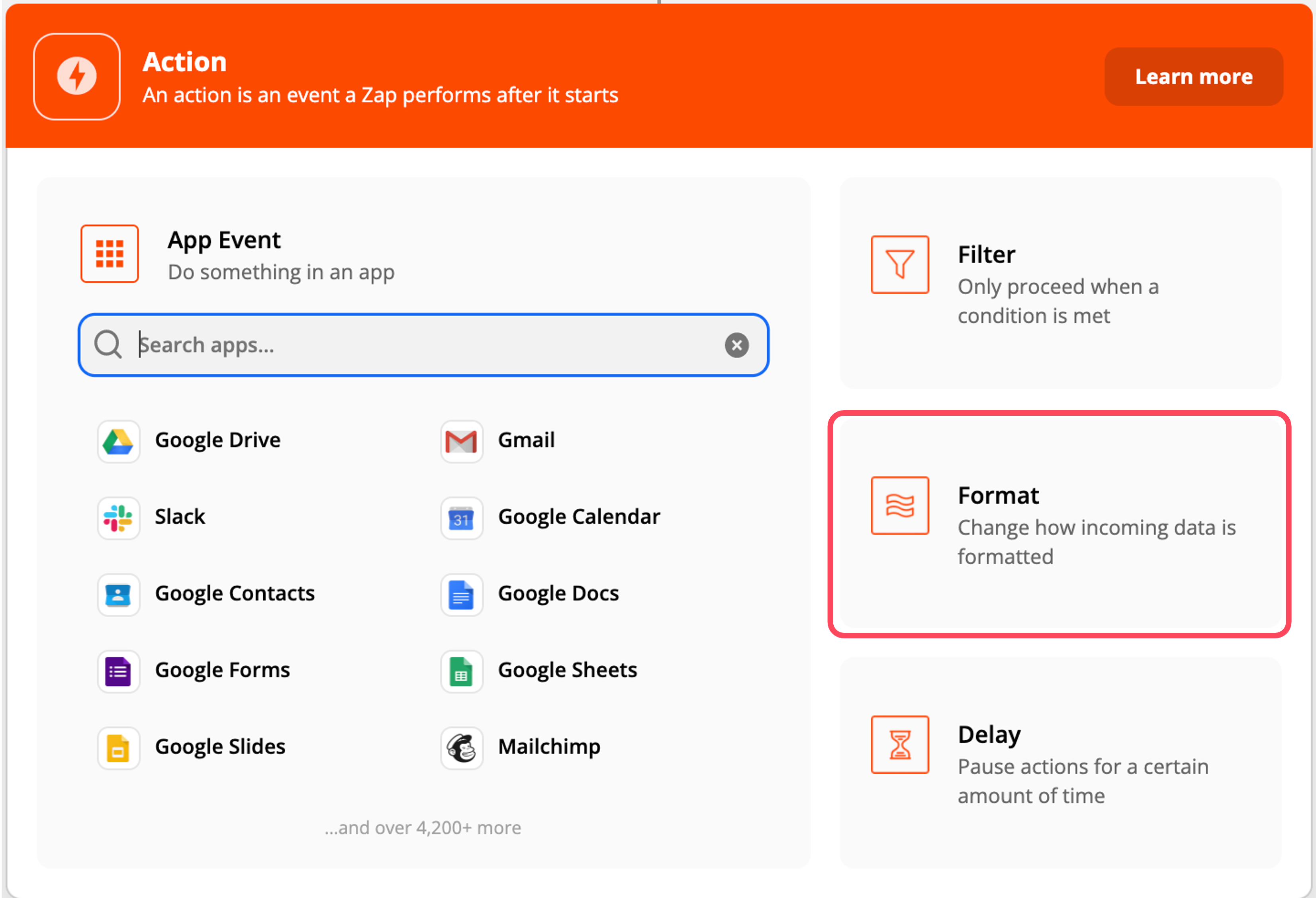The width and height of the screenshot is (1316, 898).
Task: Choose the Google Contacts app label
Action: pos(235,594)
